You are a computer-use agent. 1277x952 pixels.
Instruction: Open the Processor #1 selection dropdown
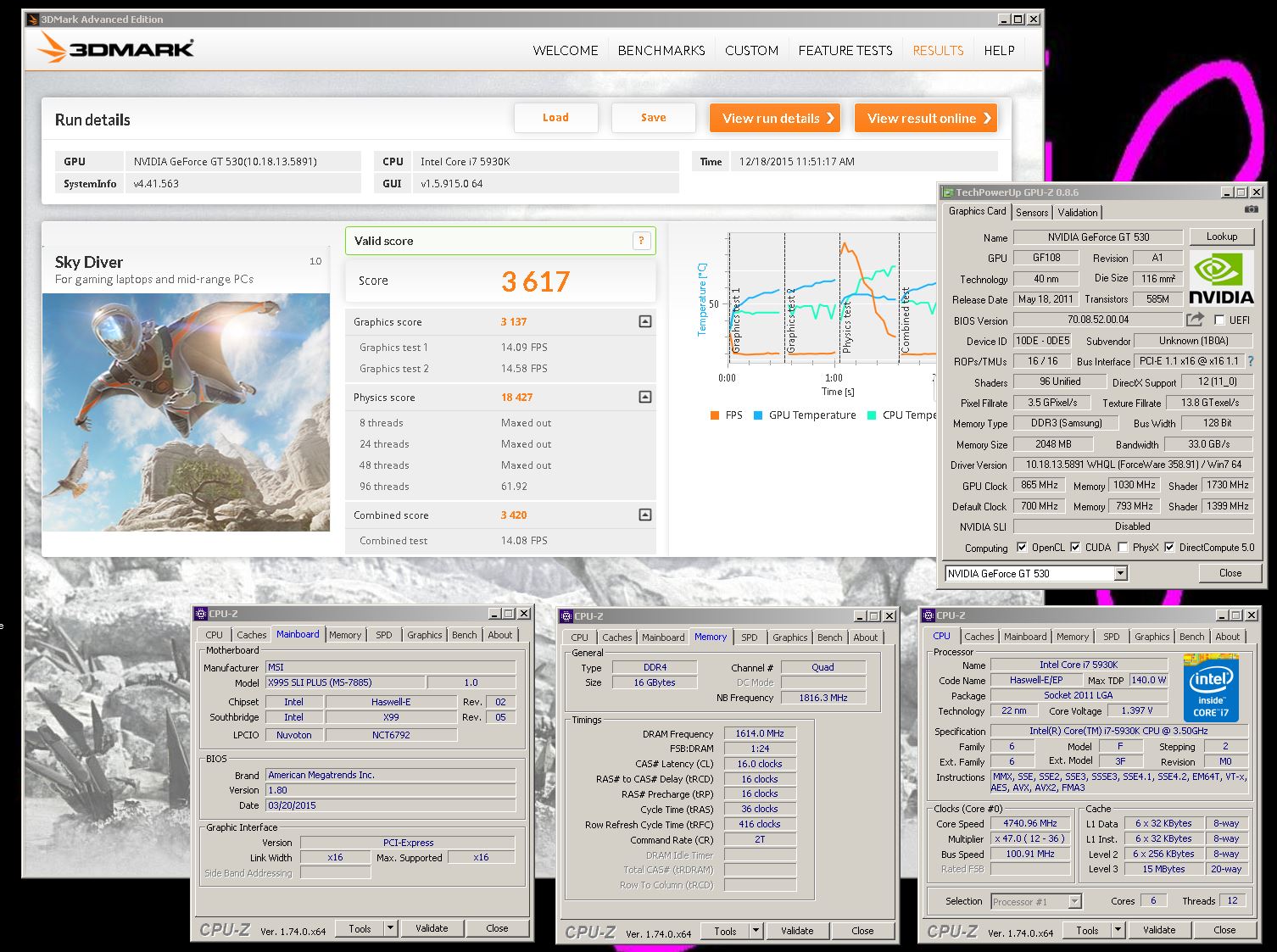[1074, 901]
